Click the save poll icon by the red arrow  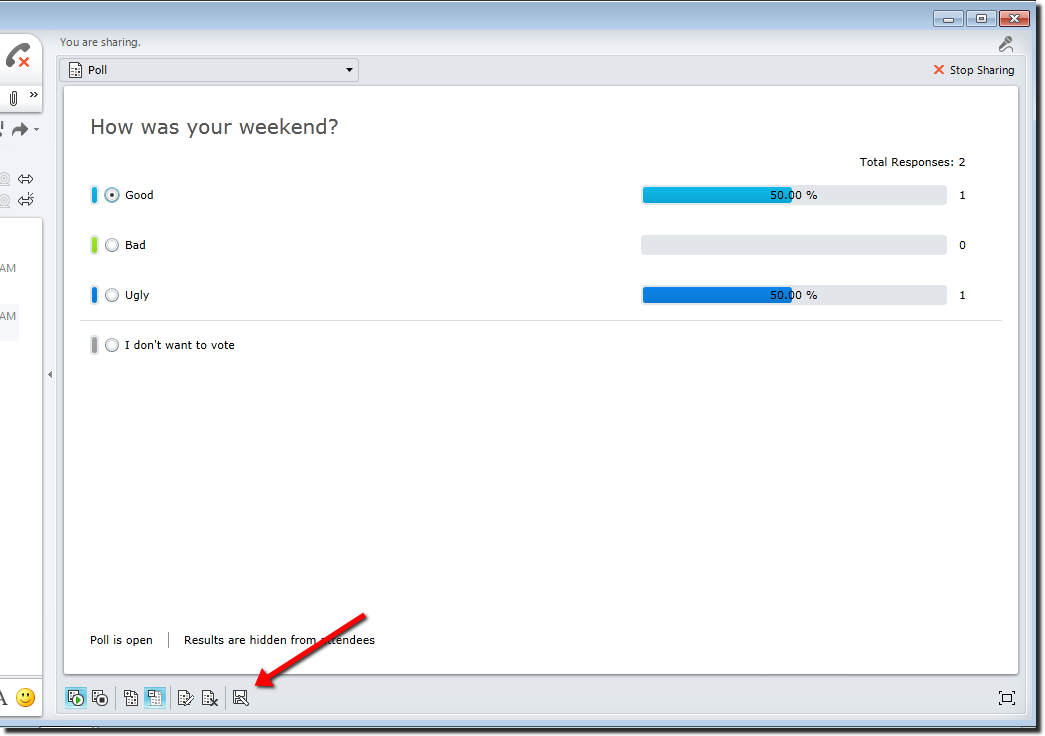pyautogui.click(x=240, y=698)
